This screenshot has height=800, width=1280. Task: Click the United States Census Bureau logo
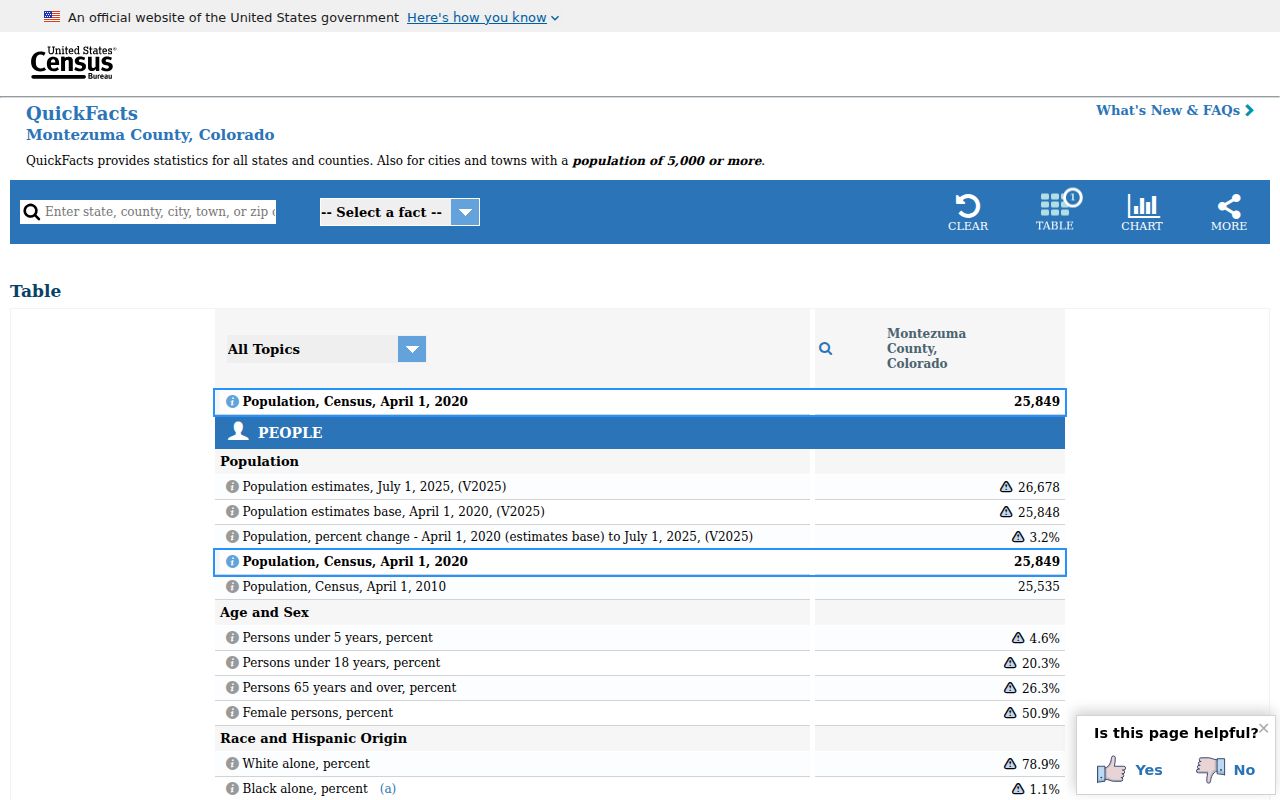click(x=73, y=63)
